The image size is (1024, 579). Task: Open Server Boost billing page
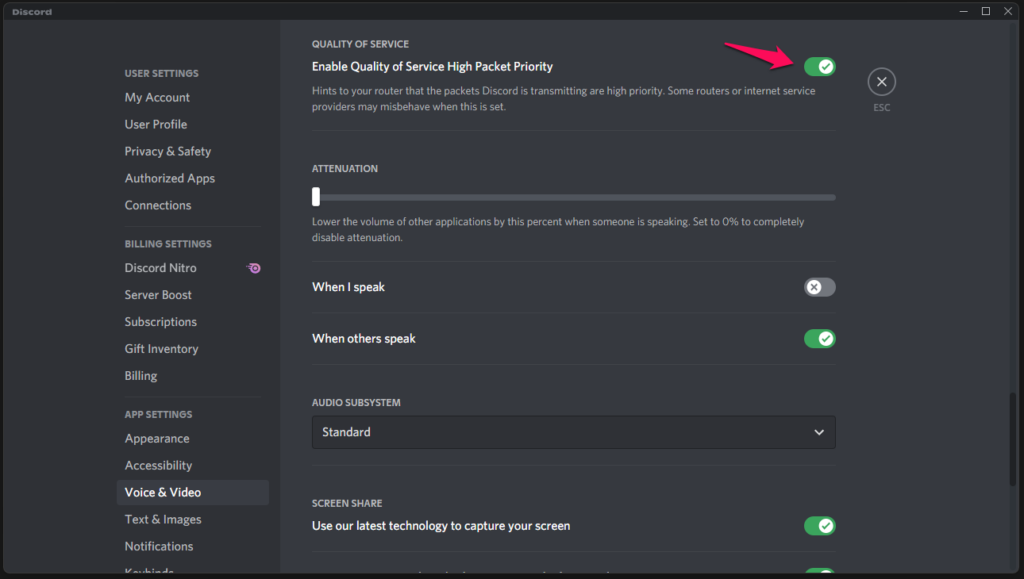tap(158, 295)
